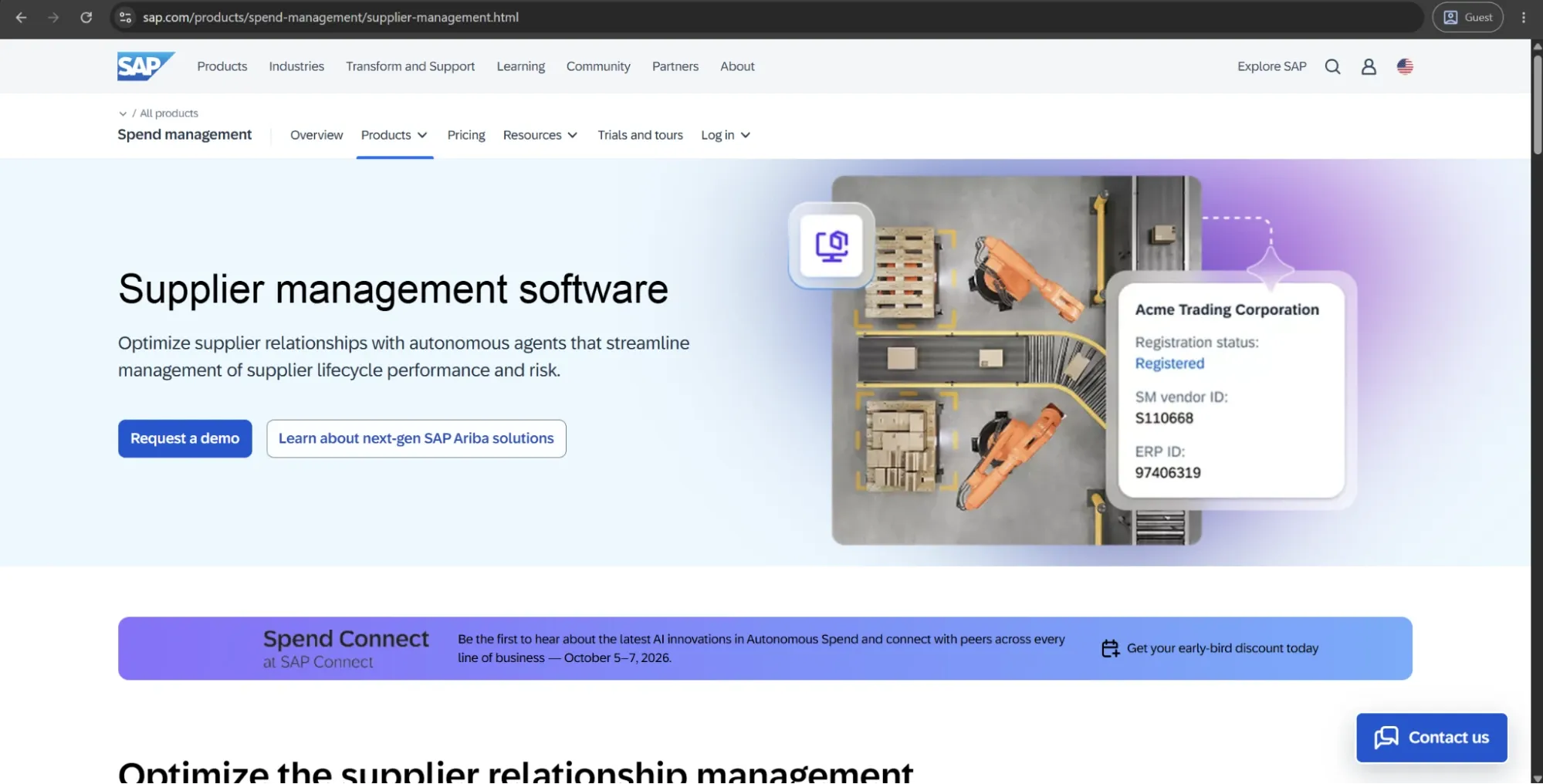Change country via the US flag icon
The width and height of the screenshot is (1543, 784).
tap(1405, 66)
